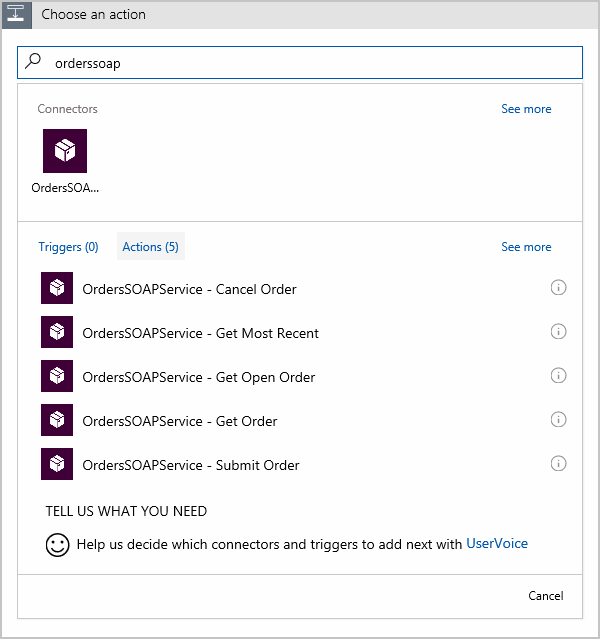This screenshot has height=639, width=600.
Task: Click the action header icon beside Choose an action
Action: 17,15
